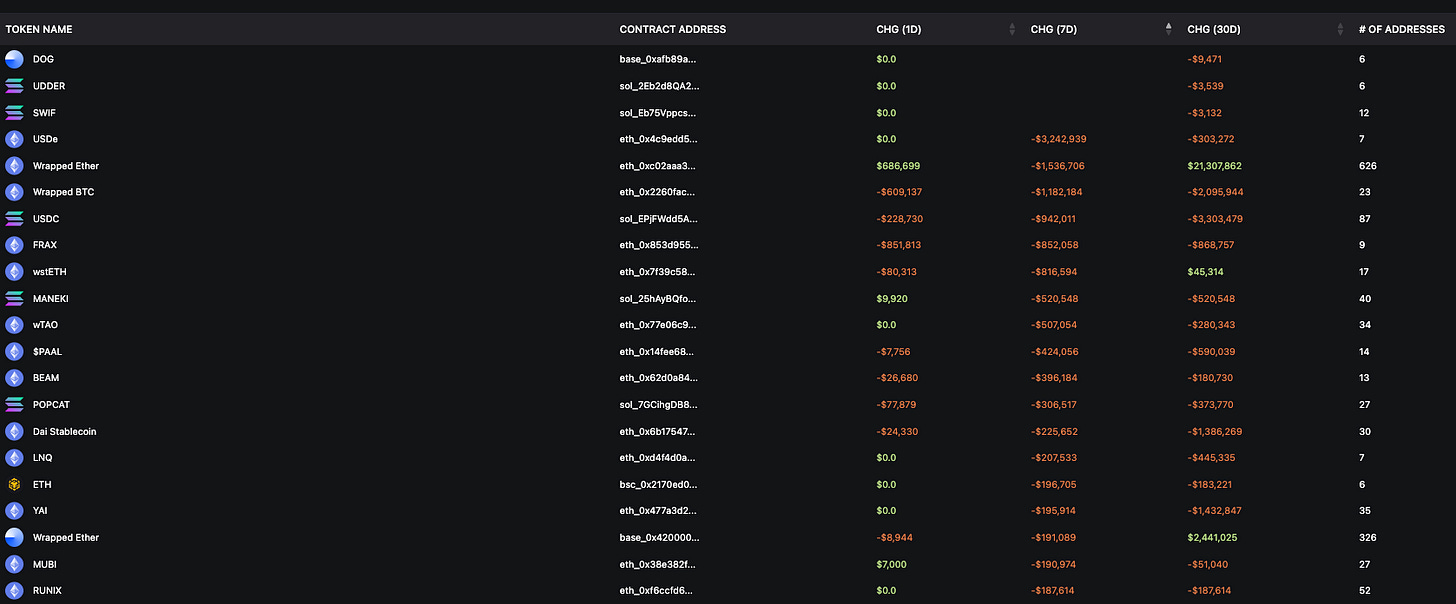Select the MANEKI token name

pos(51,299)
